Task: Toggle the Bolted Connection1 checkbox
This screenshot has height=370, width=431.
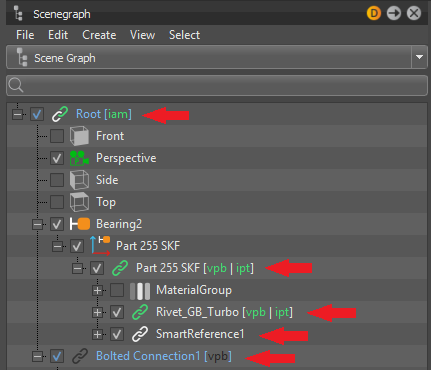Action: tap(57, 356)
